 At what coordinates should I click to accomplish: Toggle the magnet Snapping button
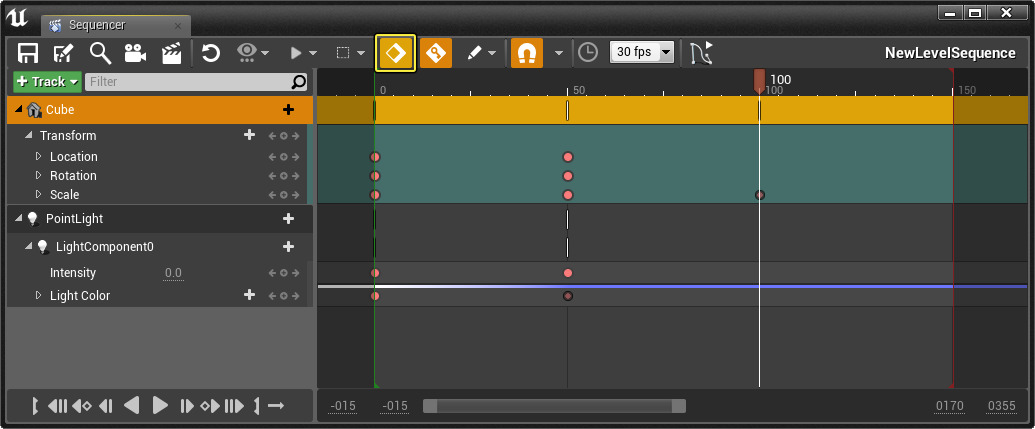coord(527,53)
